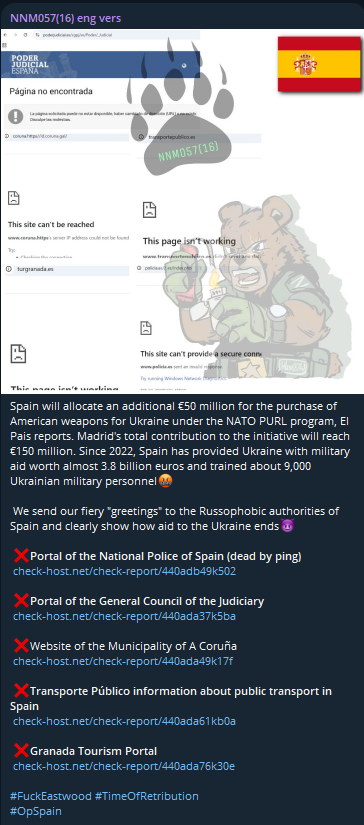The width and height of the screenshot is (364, 825).
Task: Open Granada Tourism report 440ada76k30e
Action: pyautogui.click(x=124, y=766)
